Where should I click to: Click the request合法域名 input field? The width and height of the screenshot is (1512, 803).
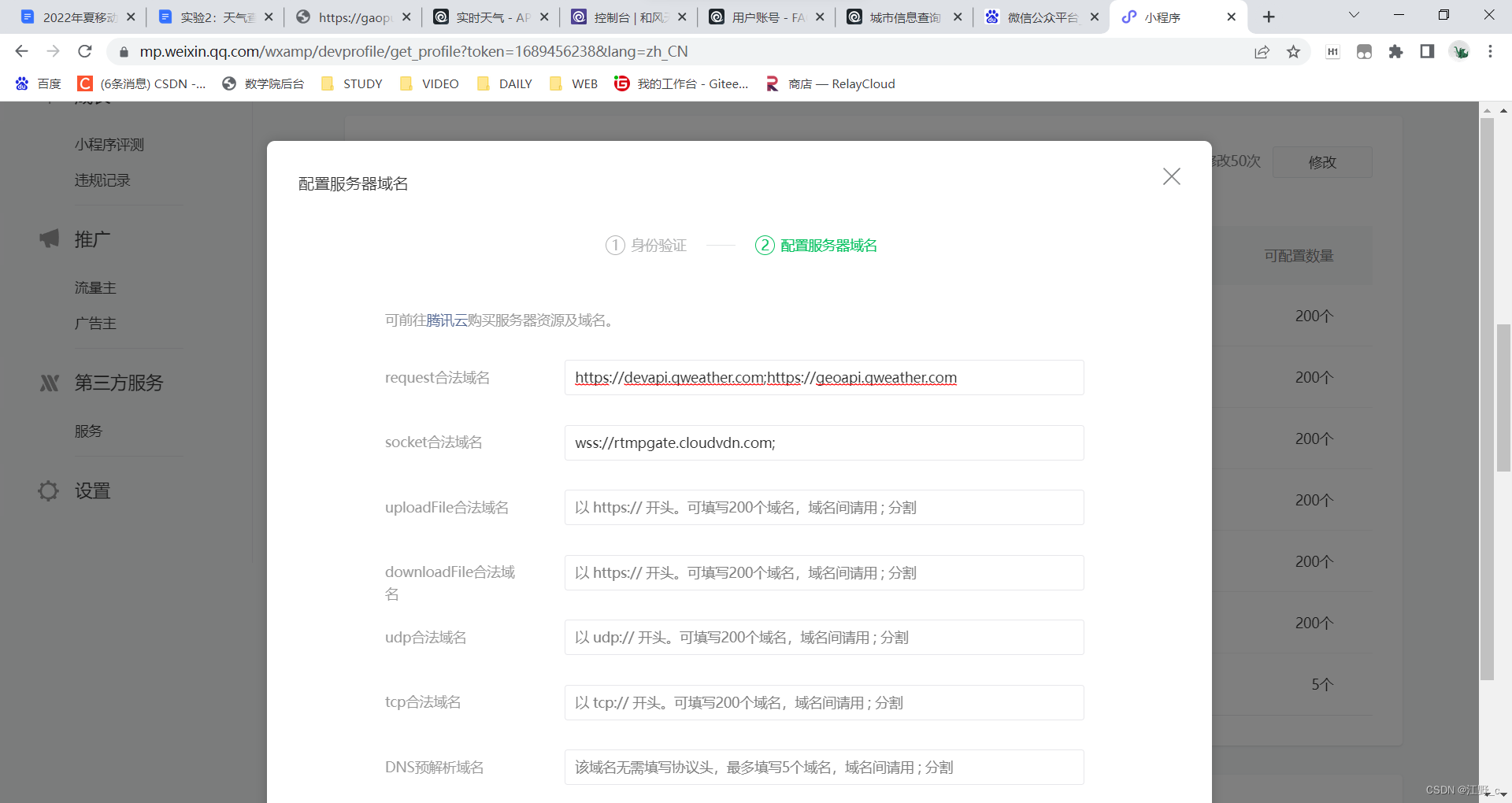tap(824, 378)
